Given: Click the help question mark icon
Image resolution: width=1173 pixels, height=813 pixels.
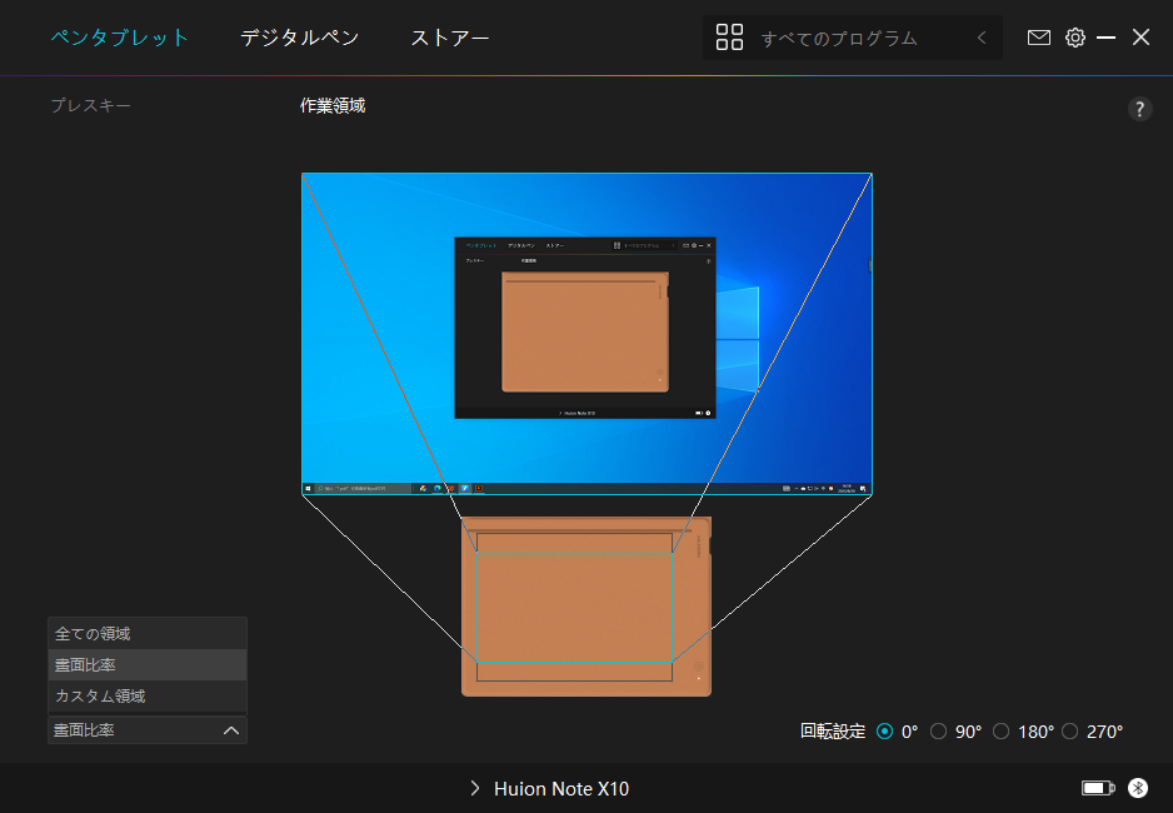Looking at the screenshot, I should coord(1139,108).
